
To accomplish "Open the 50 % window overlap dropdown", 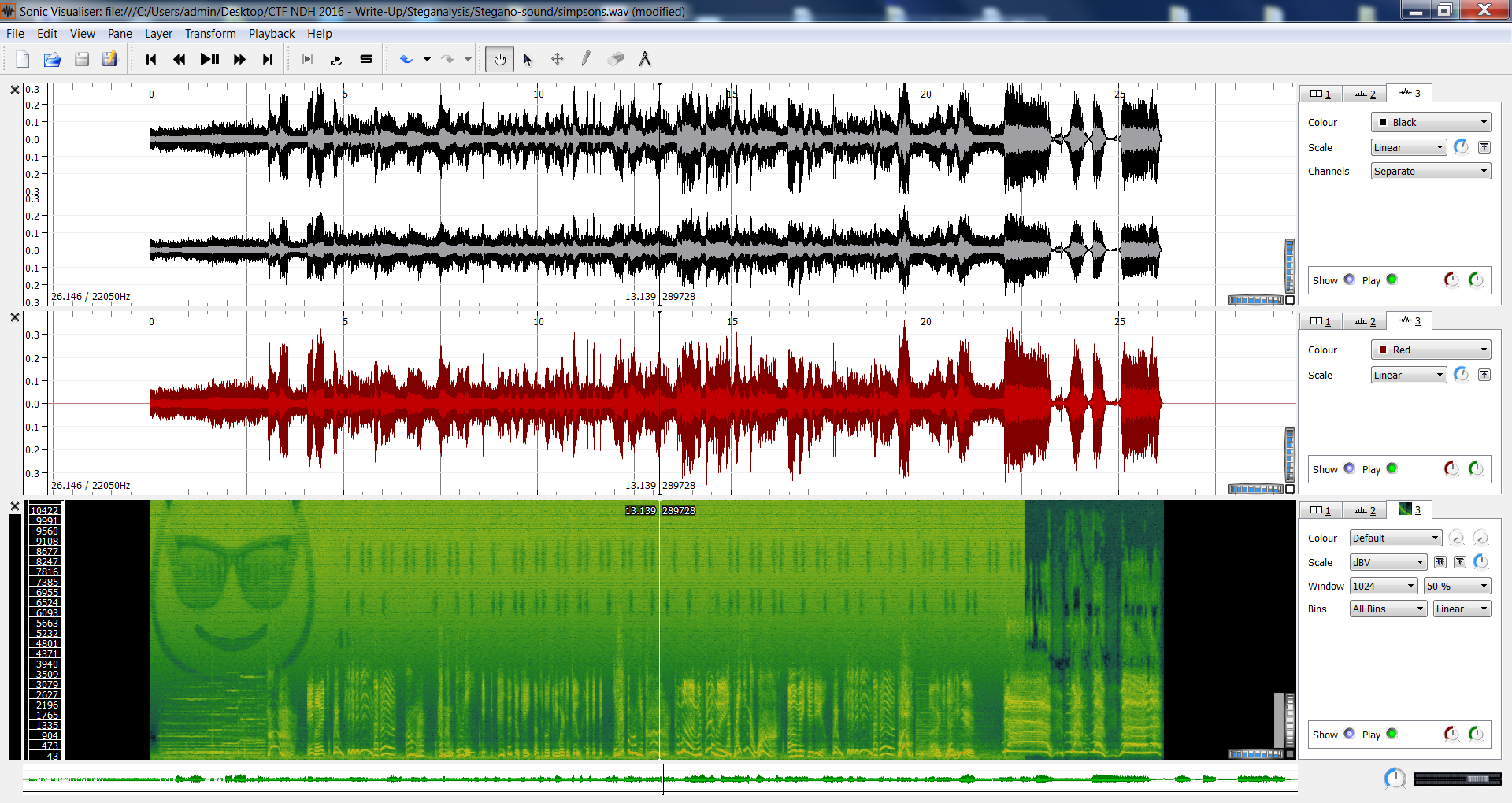I will (1458, 586).
